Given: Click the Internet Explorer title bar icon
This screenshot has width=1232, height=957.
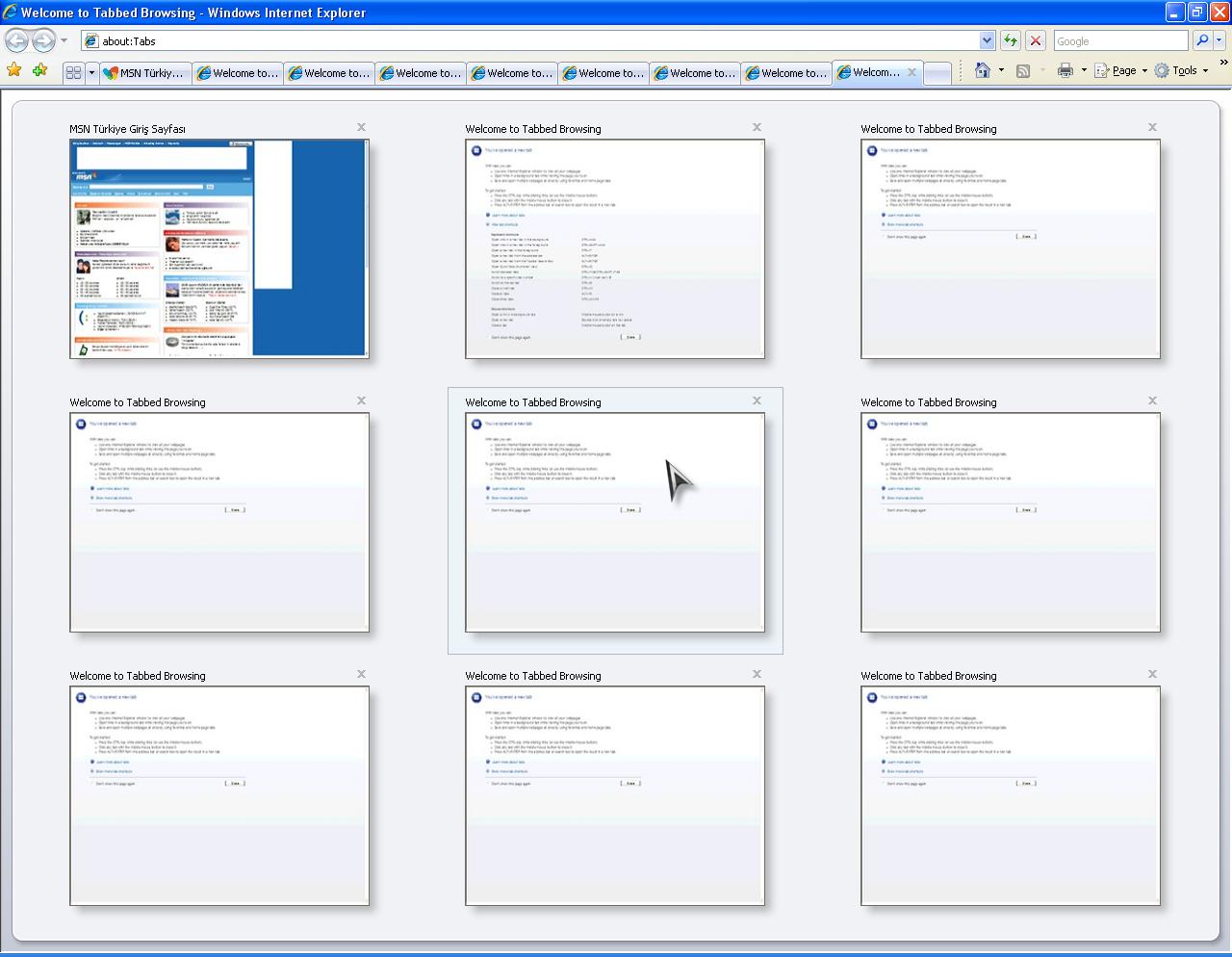Looking at the screenshot, I should 10,12.
